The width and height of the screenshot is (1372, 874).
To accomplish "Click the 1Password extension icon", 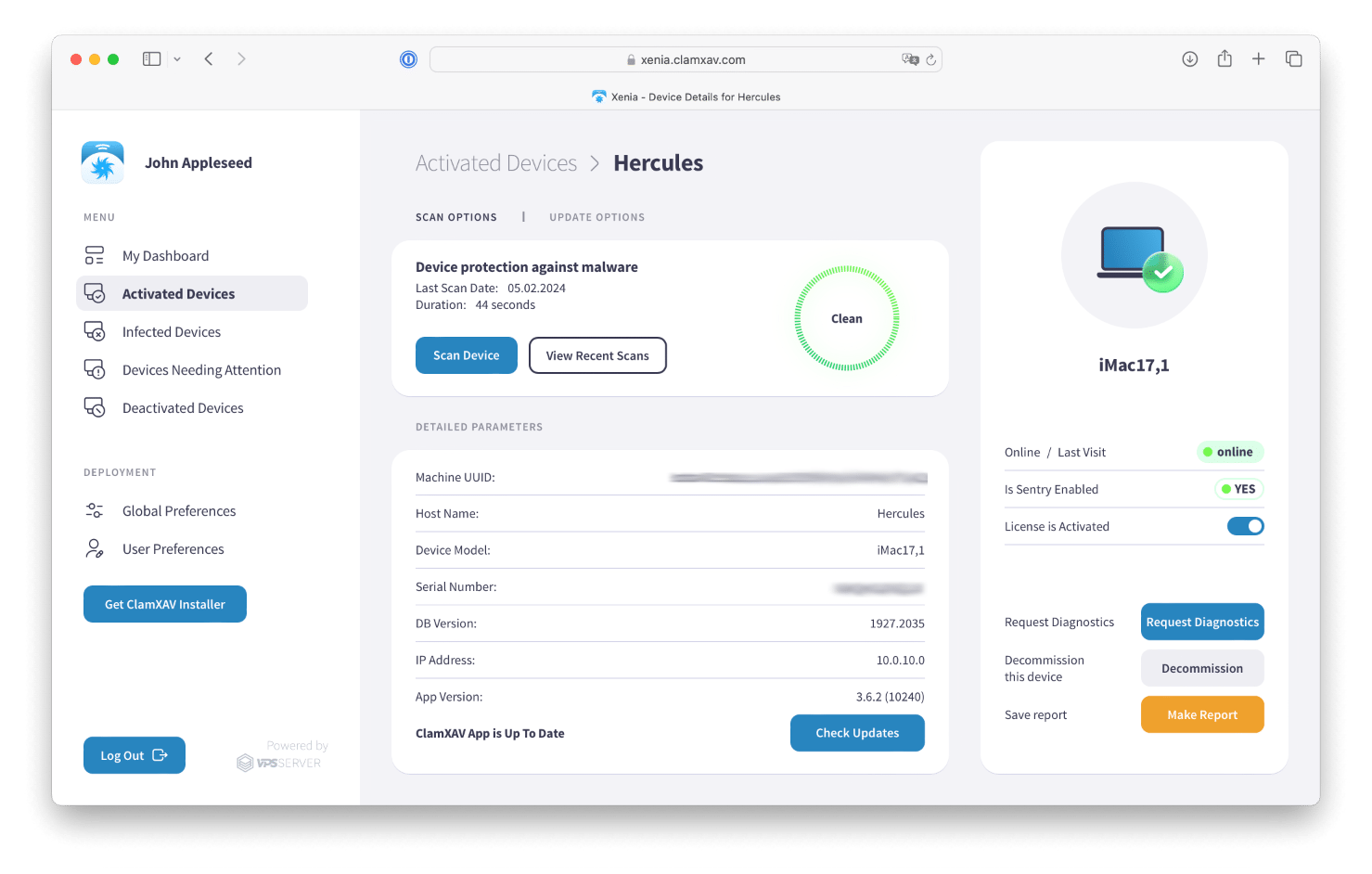I will pos(408,59).
